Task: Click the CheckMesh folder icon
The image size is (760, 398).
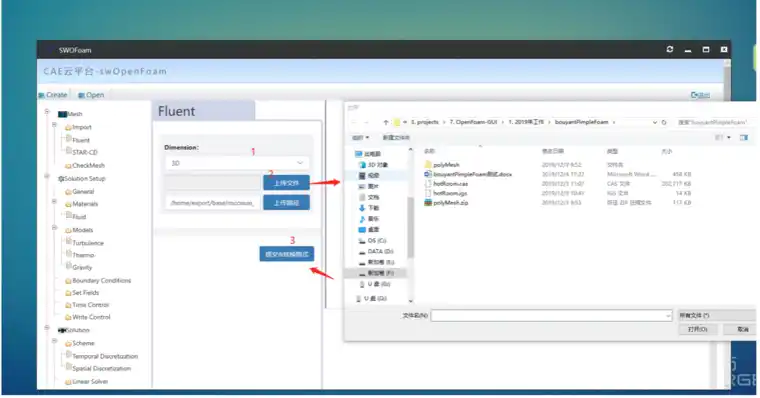Action: (68, 166)
